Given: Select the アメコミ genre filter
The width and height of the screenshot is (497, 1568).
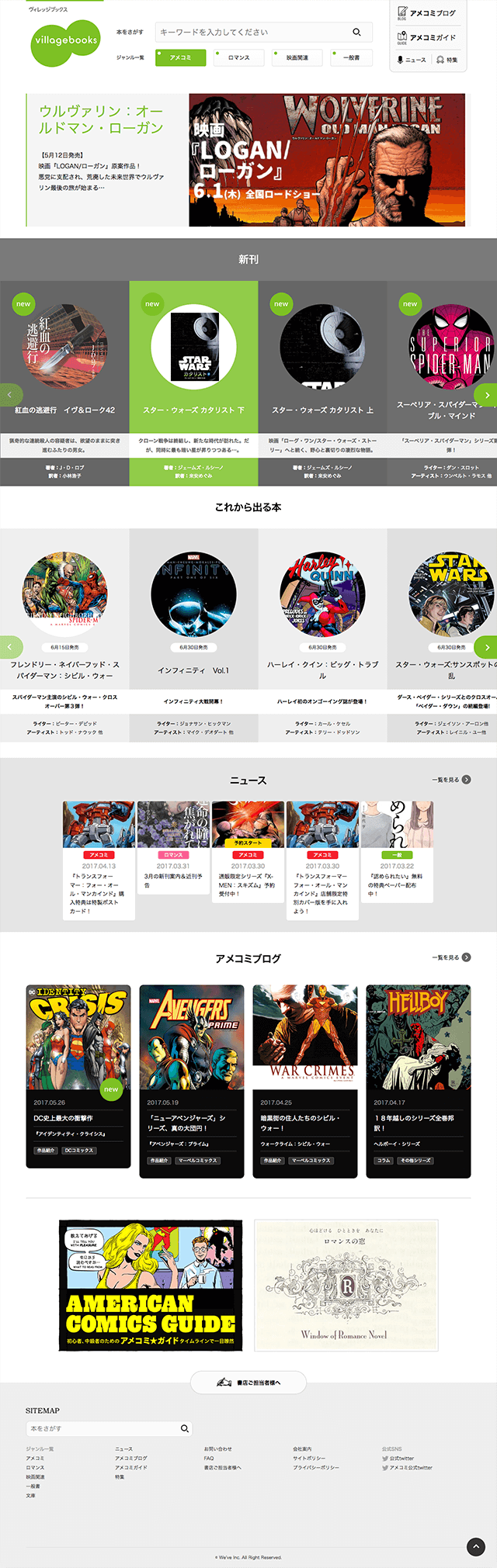Looking at the screenshot, I should (x=181, y=57).
